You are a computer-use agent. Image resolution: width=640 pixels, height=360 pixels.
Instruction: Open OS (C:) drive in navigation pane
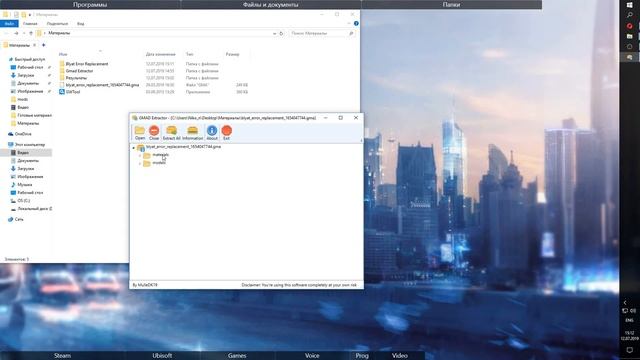24,200
